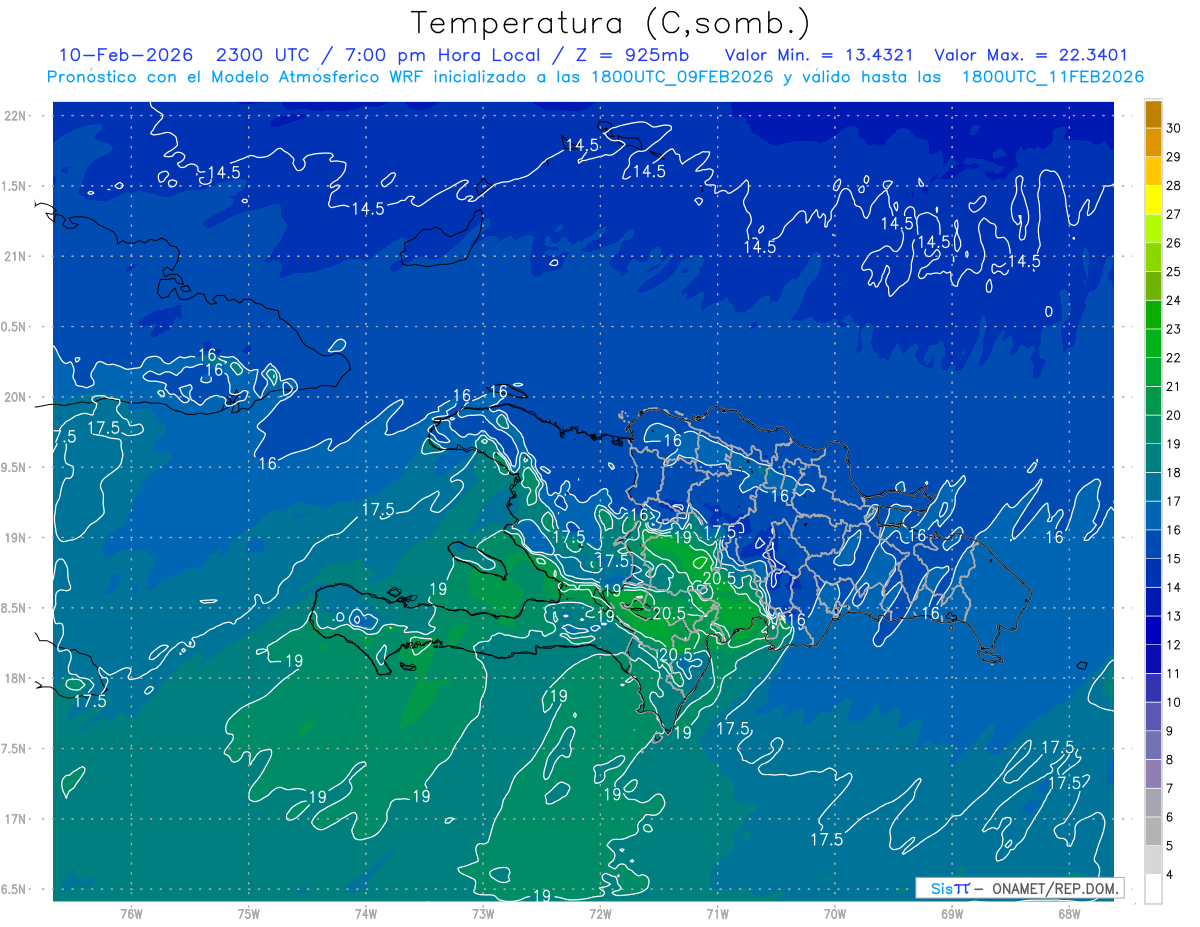The height and width of the screenshot is (927, 1200).
Task: Click the "22N" latitude axis label
Action: pos(16,116)
